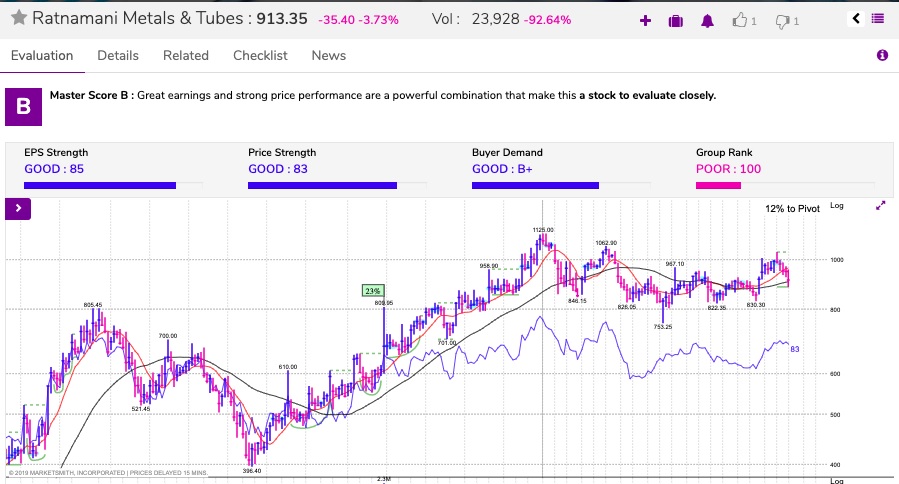Expand the chart side panel arrow
The width and height of the screenshot is (899, 484).
click(19, 208)
